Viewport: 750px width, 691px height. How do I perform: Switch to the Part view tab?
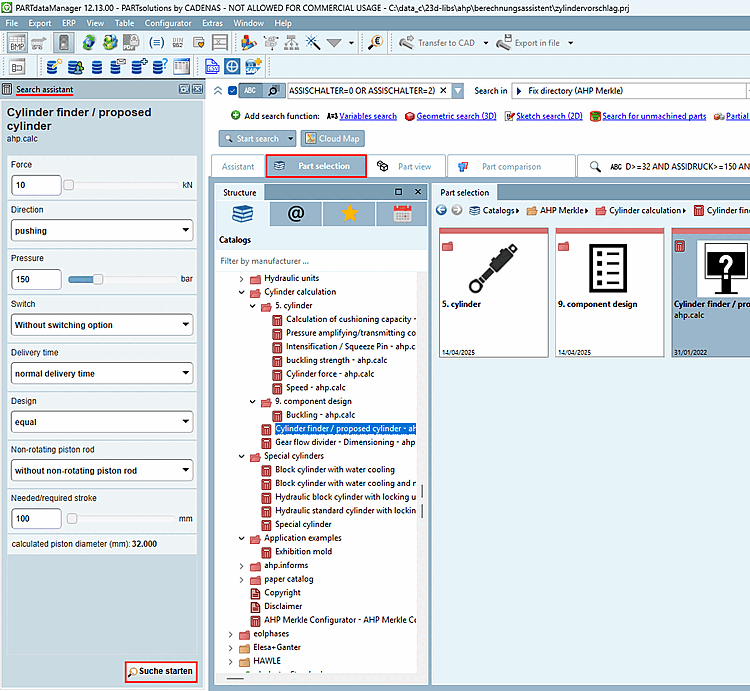407,166
